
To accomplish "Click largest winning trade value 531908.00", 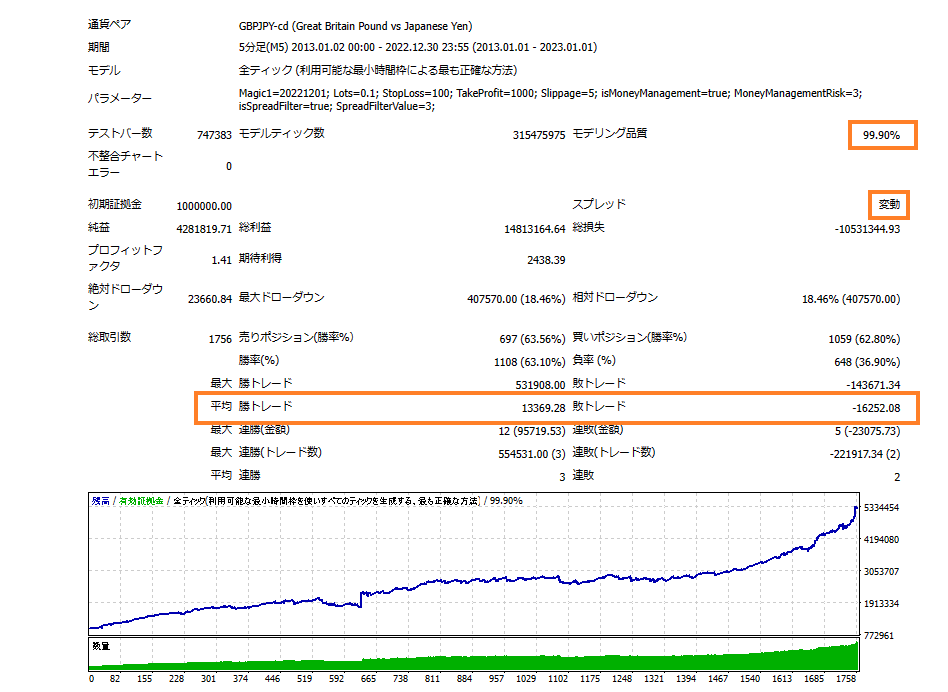I will 540,385.
